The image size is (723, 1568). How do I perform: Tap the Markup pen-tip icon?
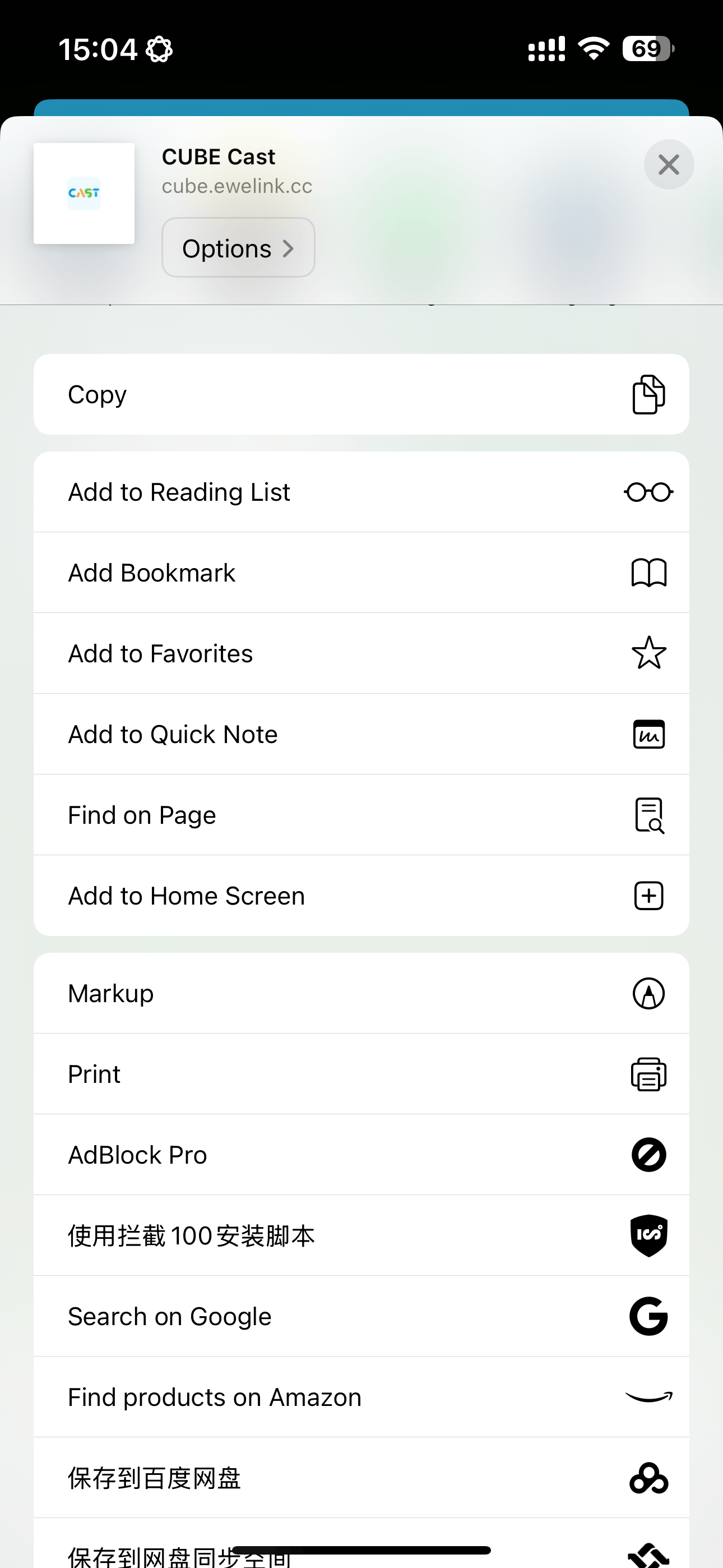click(x=649, y=993)
